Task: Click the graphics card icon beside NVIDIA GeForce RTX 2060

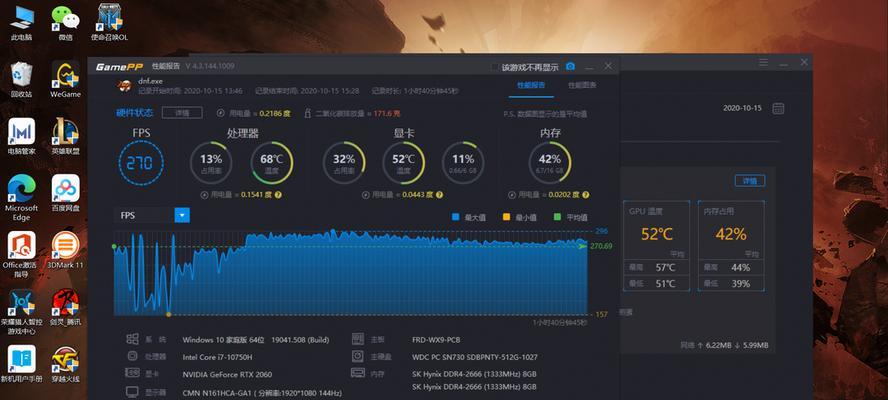Action: coord(132,373)
